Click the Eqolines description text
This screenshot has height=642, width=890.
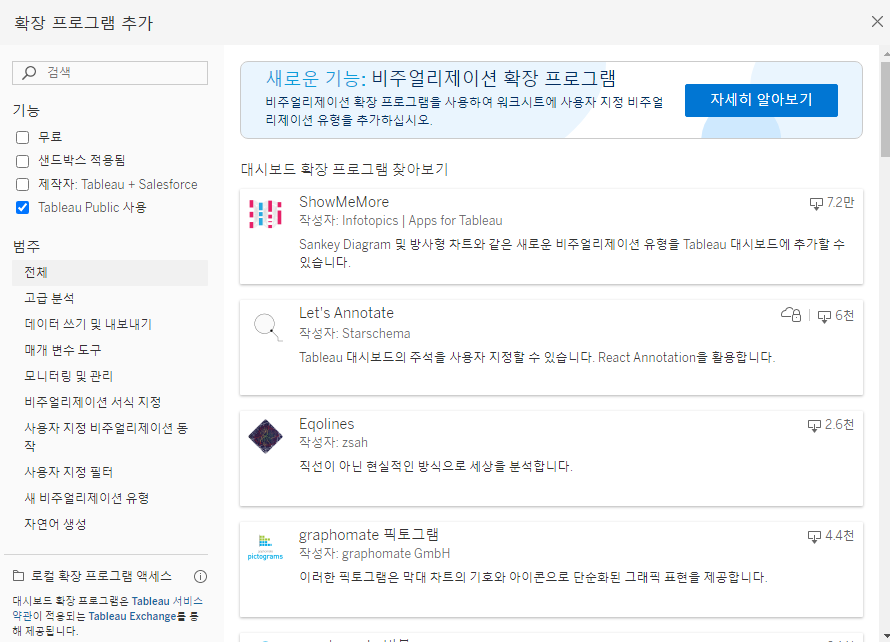(x=436, y=467)
